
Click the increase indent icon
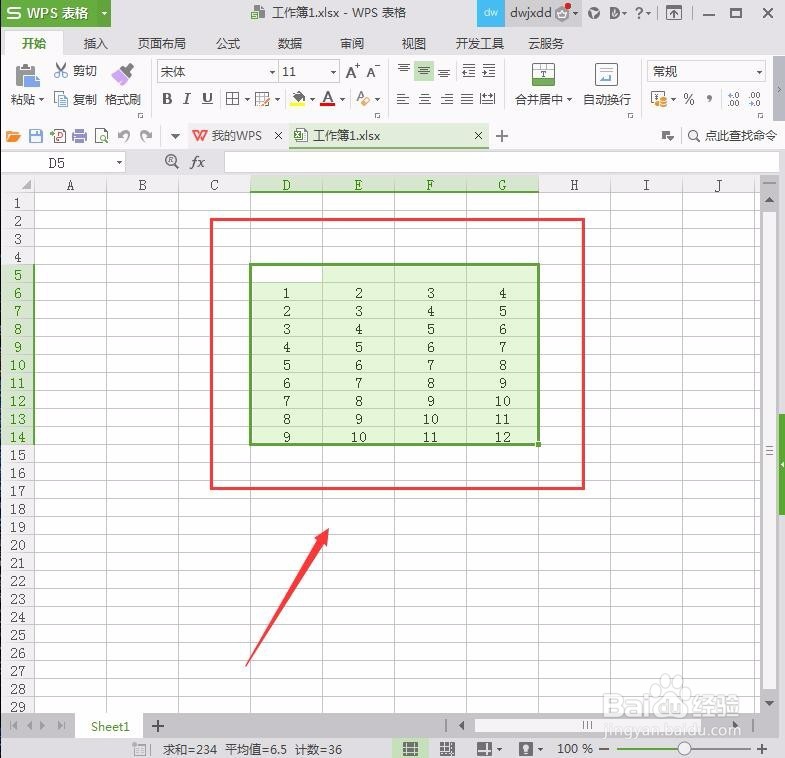[489, 71]
